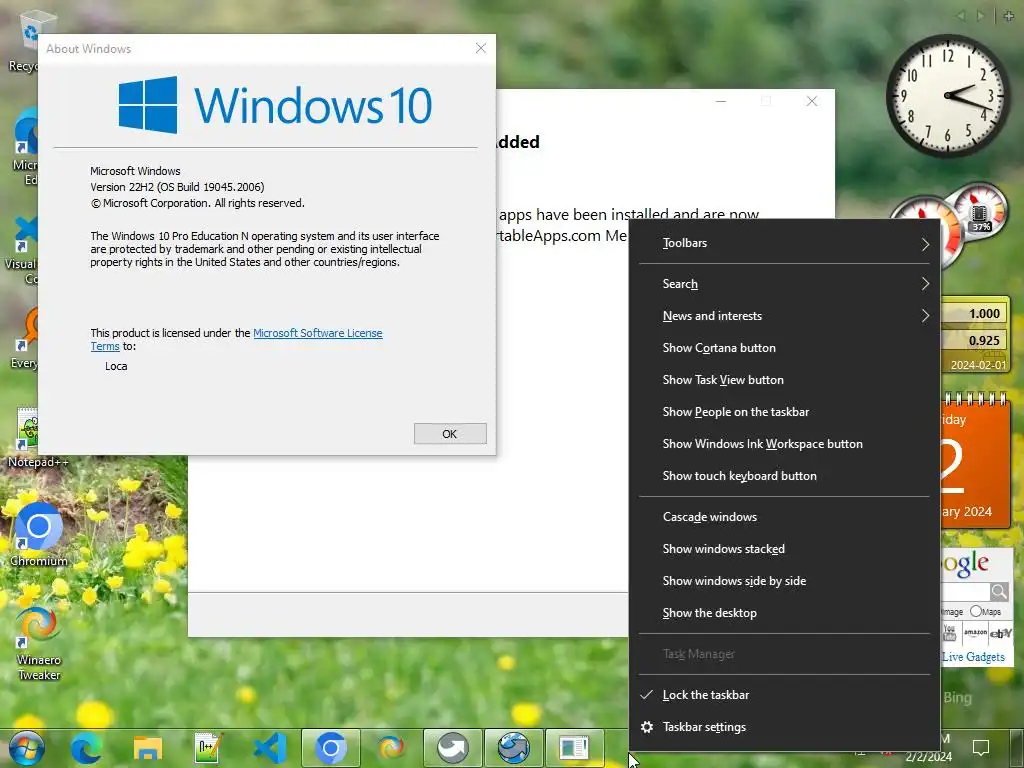This screenshot has height=768, width=1024.
Task: Switch to the grey arrow-globe taskbar app
Action: [x=453, y=748]
